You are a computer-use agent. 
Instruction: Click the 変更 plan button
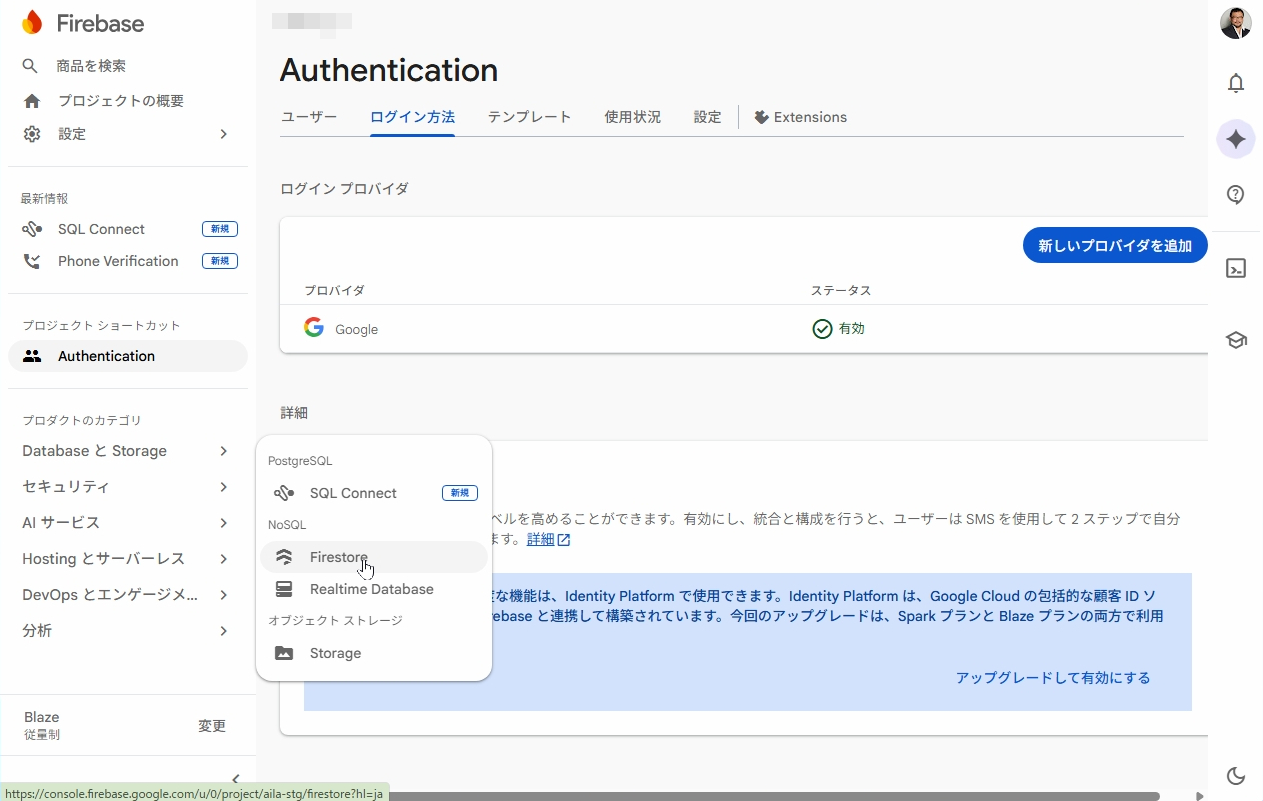pos(212,726)
